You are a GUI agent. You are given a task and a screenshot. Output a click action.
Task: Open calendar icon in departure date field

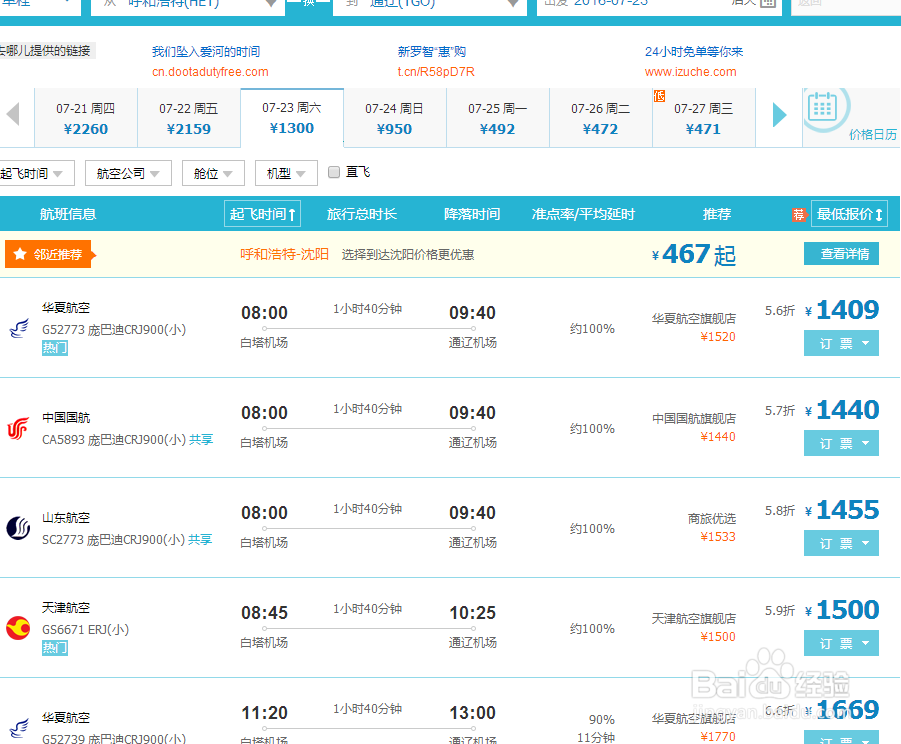[x=767, y=3]
